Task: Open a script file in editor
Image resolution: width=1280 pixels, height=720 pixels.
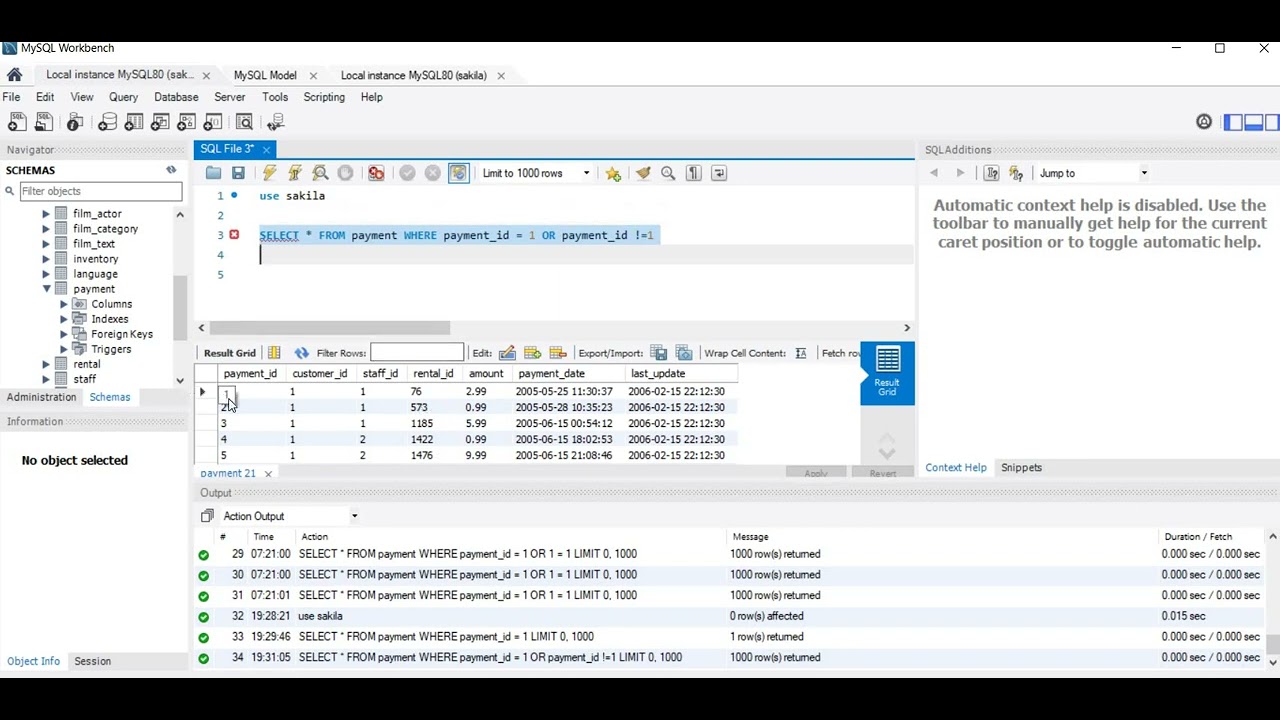Action: [213, 173]
